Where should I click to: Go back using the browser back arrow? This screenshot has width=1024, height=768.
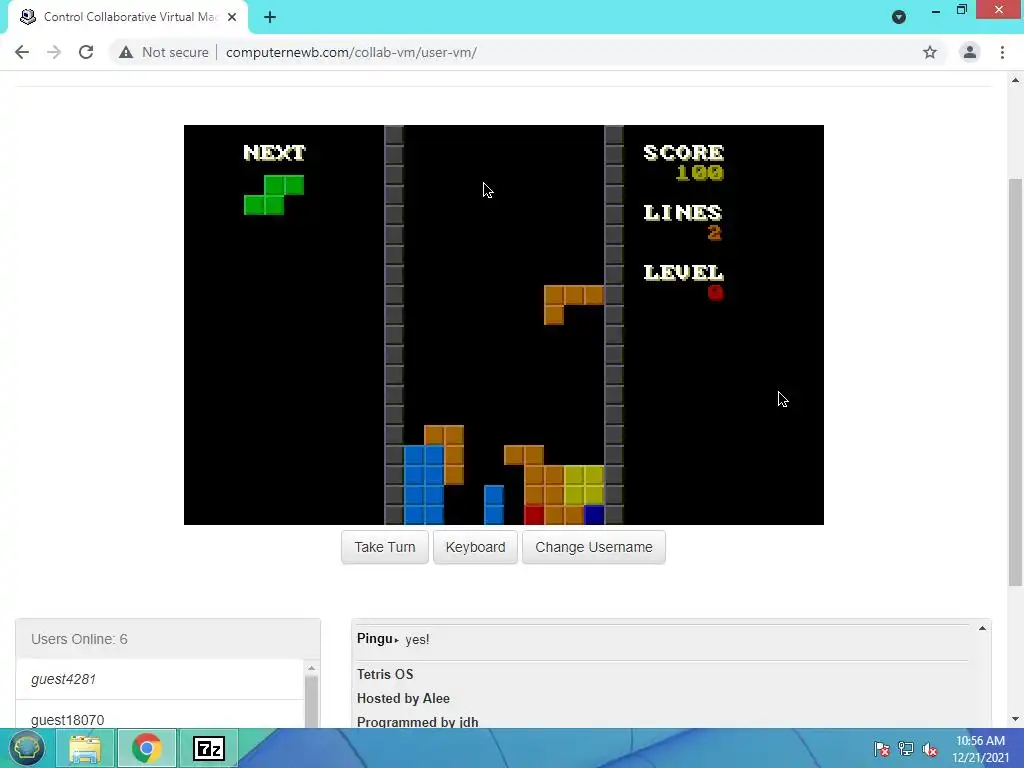[x=22, y=52]
